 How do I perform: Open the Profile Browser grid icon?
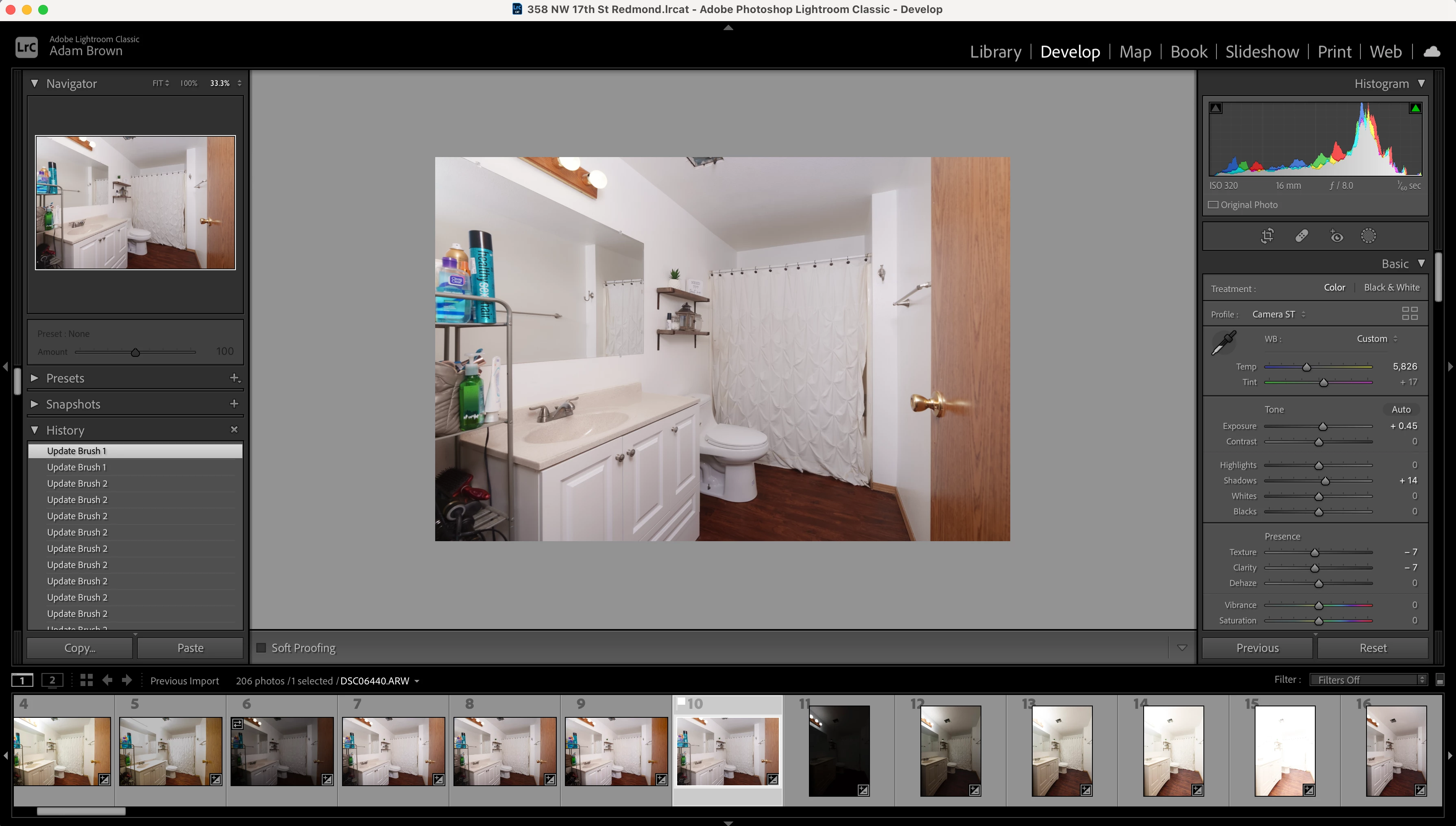pyautogui.click(x=1410, y=314)
